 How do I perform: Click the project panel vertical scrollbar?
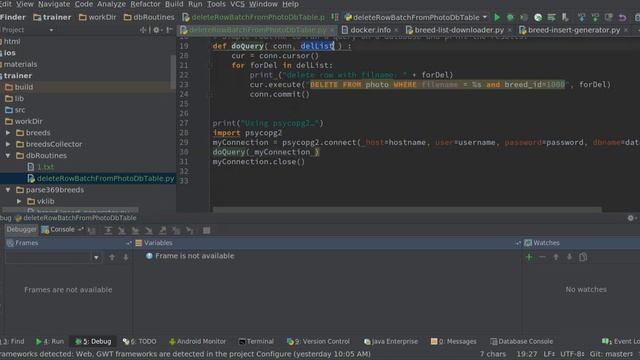coord(173,71)
